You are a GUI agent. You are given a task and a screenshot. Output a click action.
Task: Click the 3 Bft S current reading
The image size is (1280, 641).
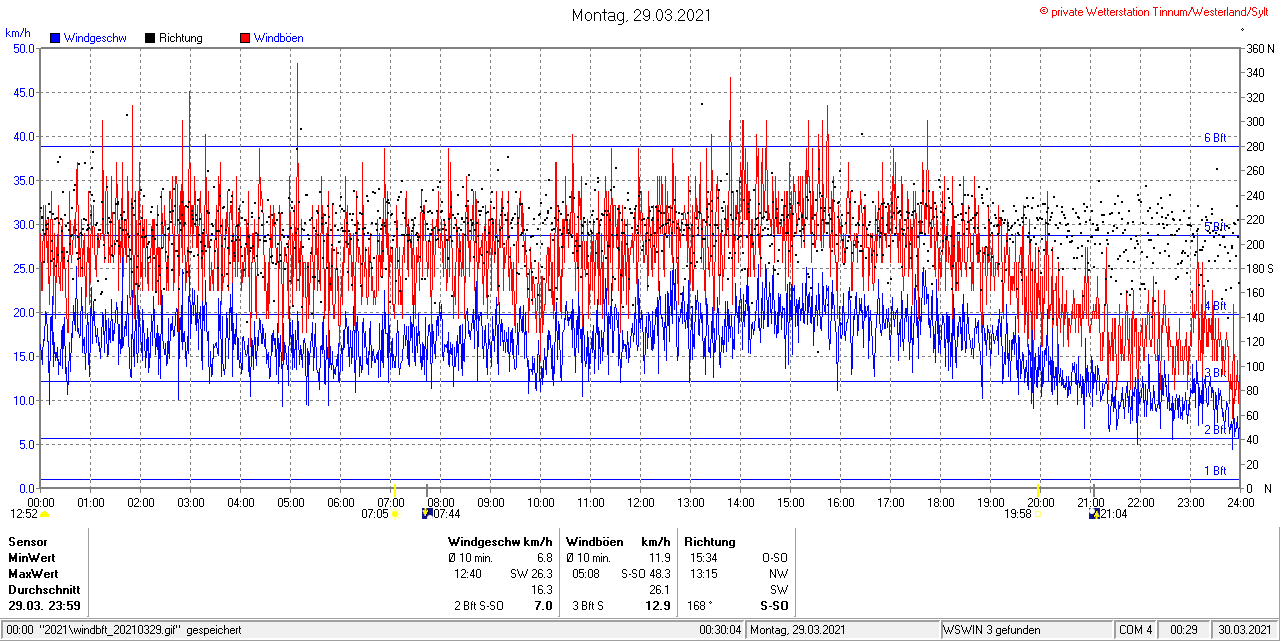[588, 606]
